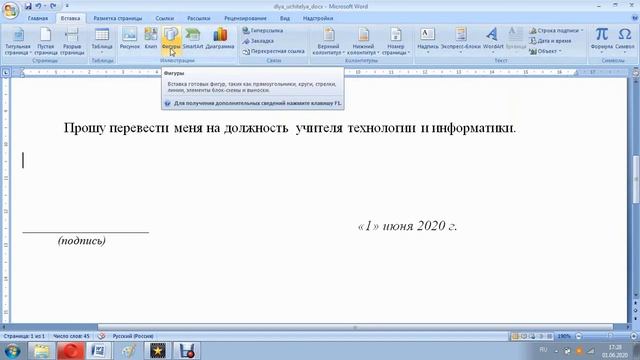Screen dimensions: 640x360
Task: Select the Вставка ribbon tab
Action: [x=70, y=18]
